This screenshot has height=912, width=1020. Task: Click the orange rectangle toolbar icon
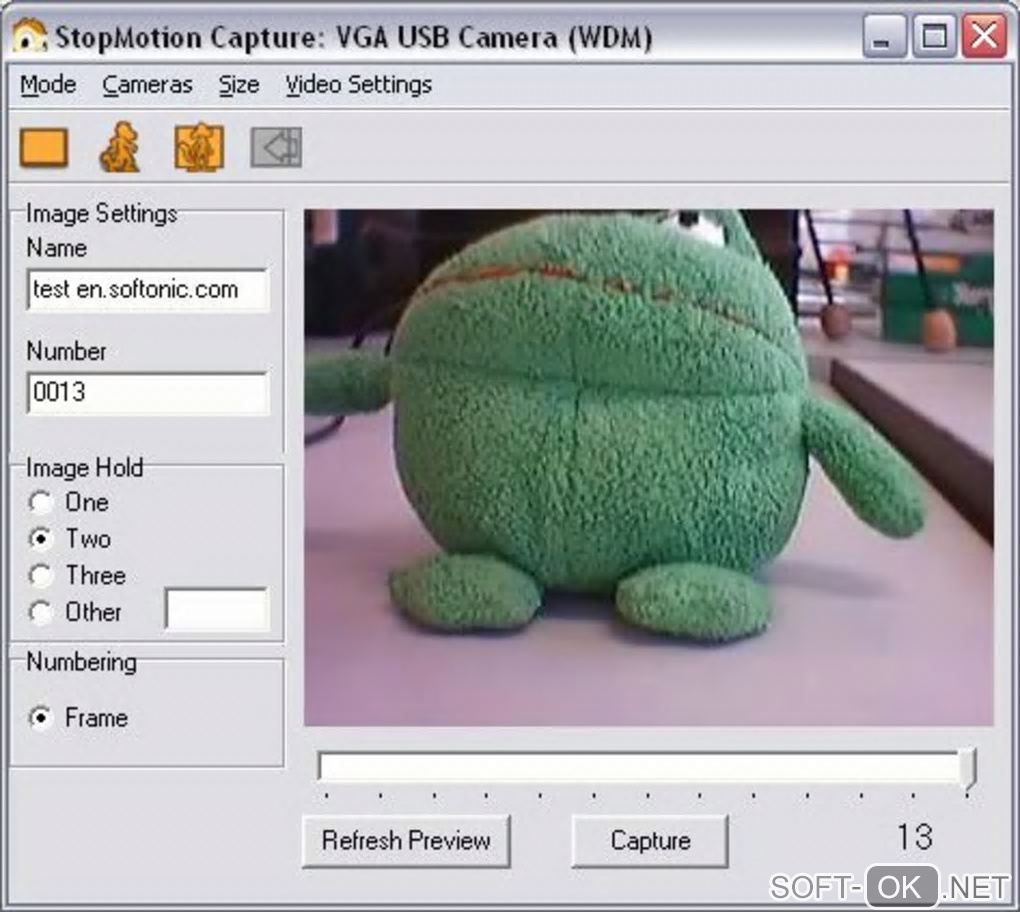[x=44, y=148]
